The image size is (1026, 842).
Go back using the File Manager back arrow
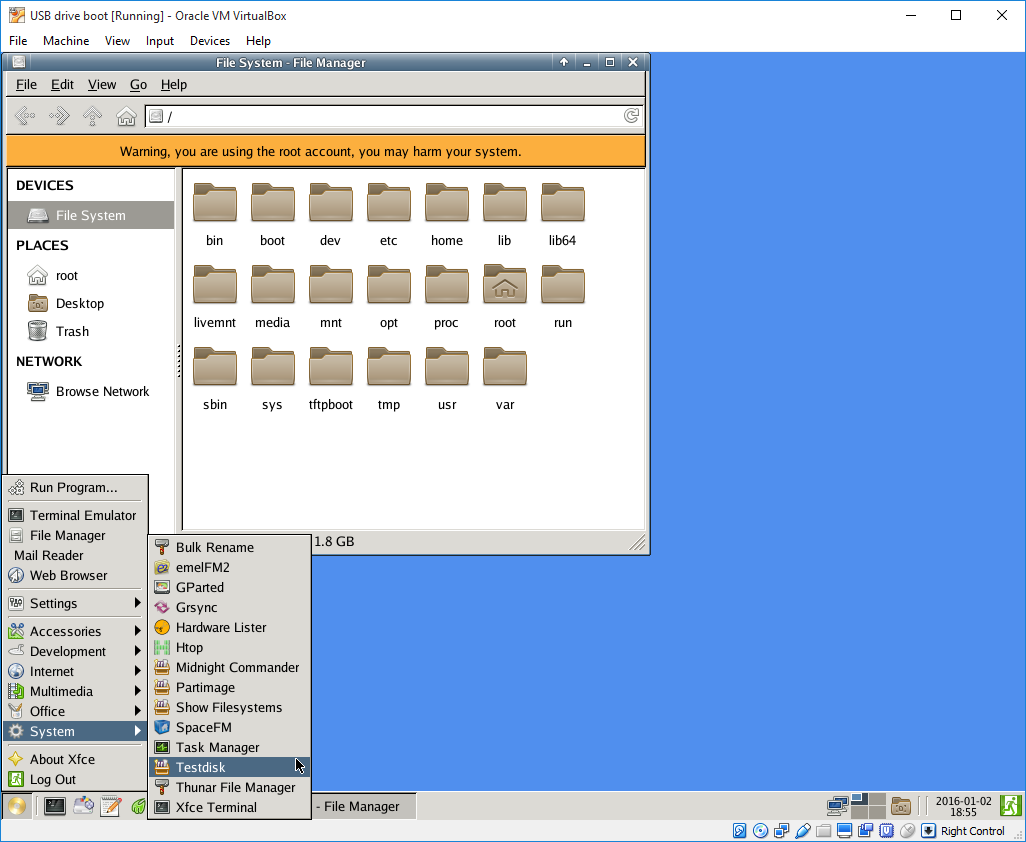[25, 116]
